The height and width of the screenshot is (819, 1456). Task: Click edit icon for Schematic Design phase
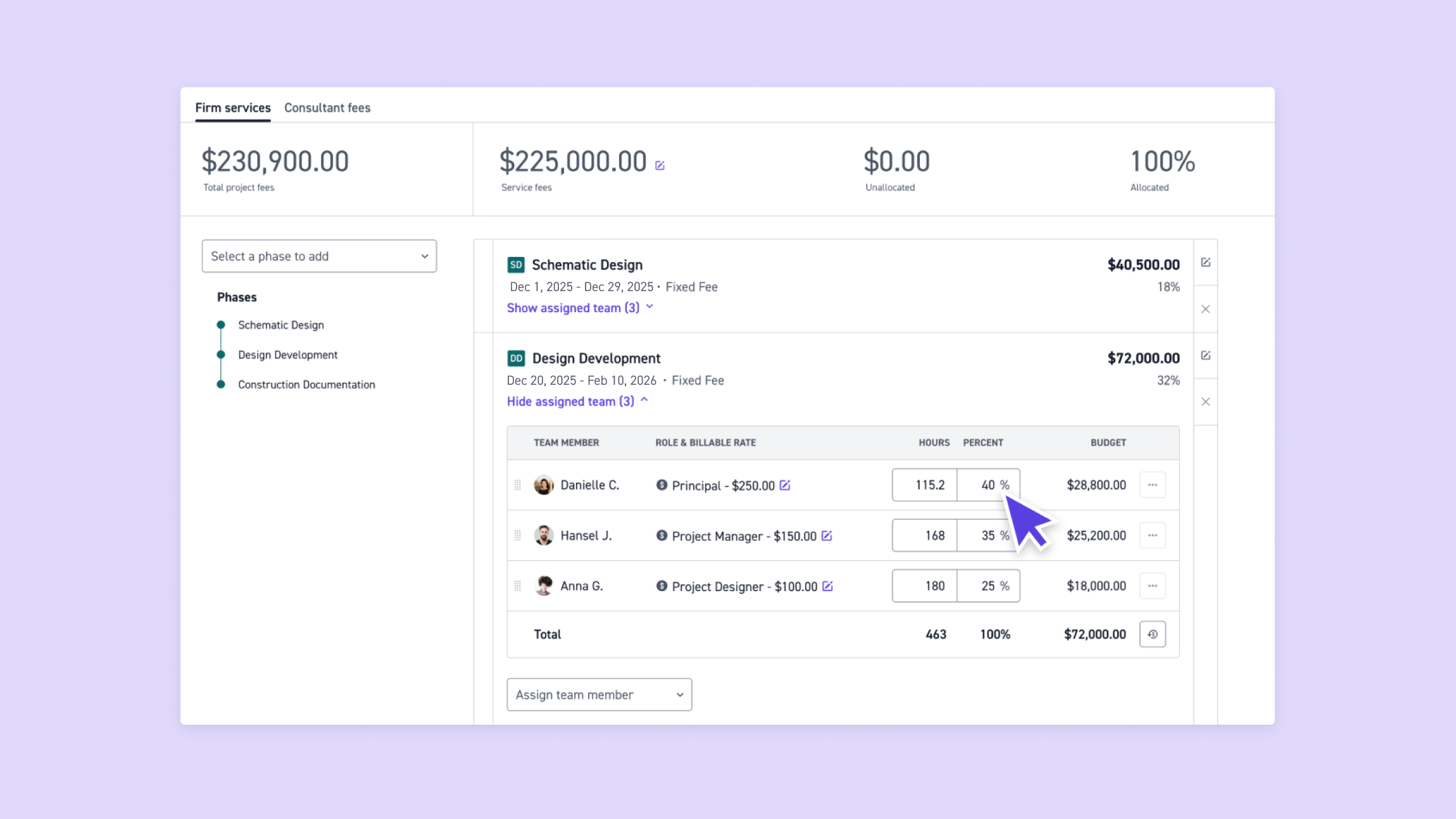point(1205,262)
